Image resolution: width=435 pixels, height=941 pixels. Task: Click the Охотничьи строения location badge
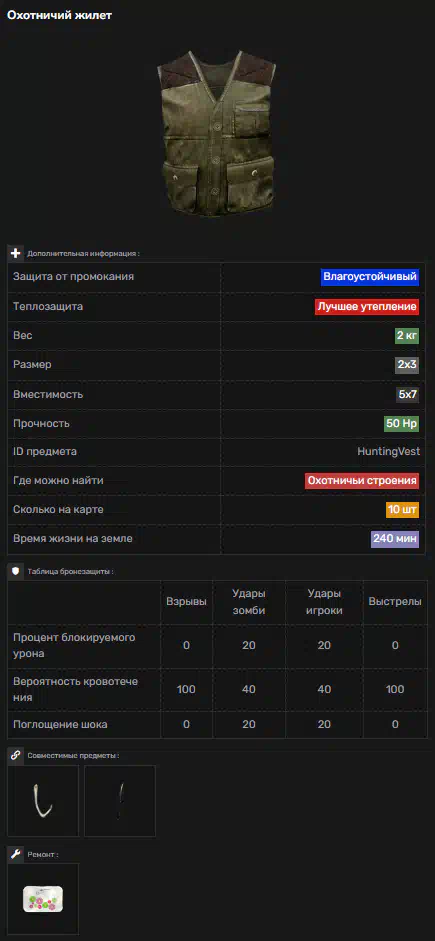point(362,481)
